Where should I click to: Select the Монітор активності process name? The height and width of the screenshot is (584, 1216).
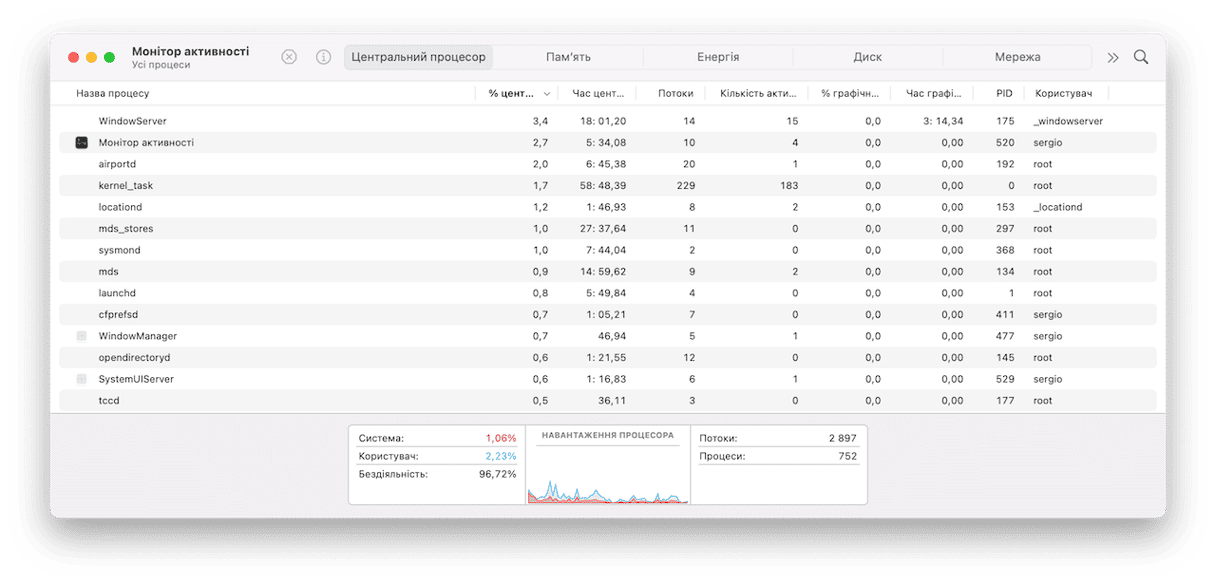146,143
